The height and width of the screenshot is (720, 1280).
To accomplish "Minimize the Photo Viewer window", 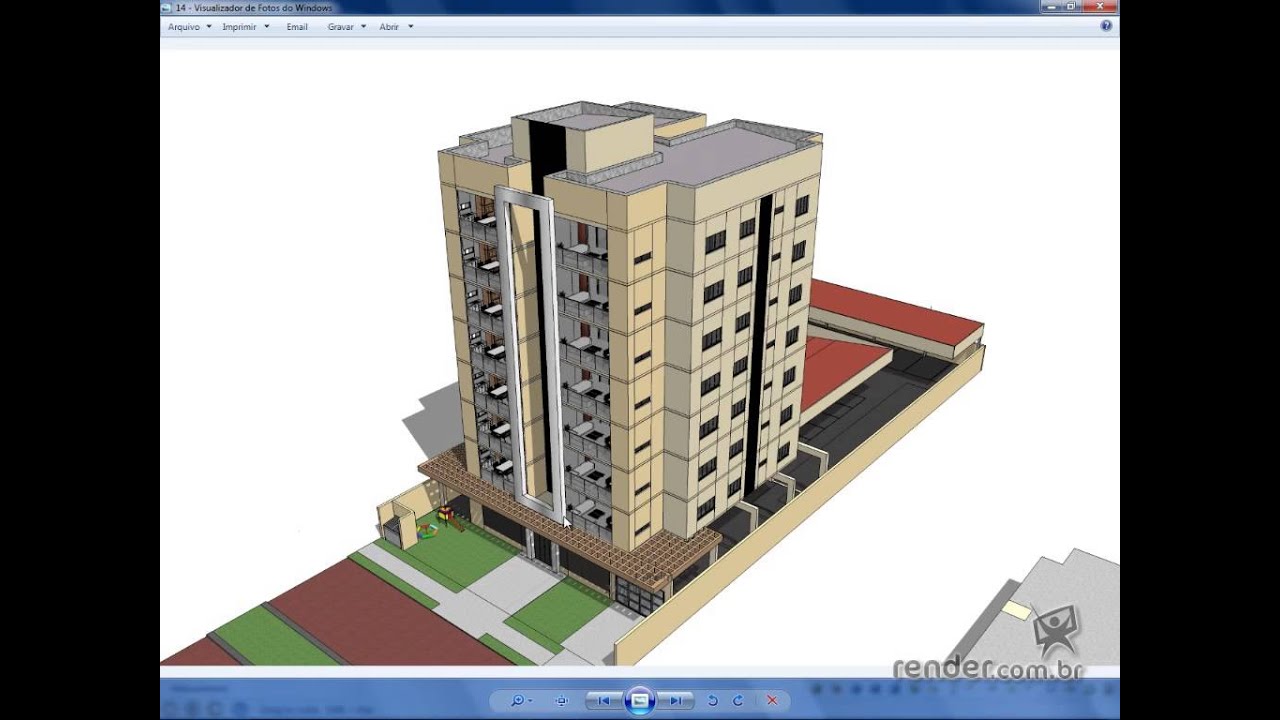I will [1050, 6].
